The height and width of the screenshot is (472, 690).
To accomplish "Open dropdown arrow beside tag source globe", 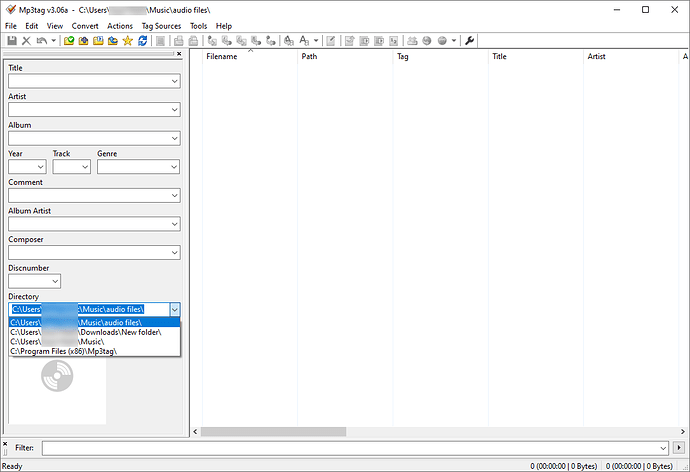I will coord(454,41).
